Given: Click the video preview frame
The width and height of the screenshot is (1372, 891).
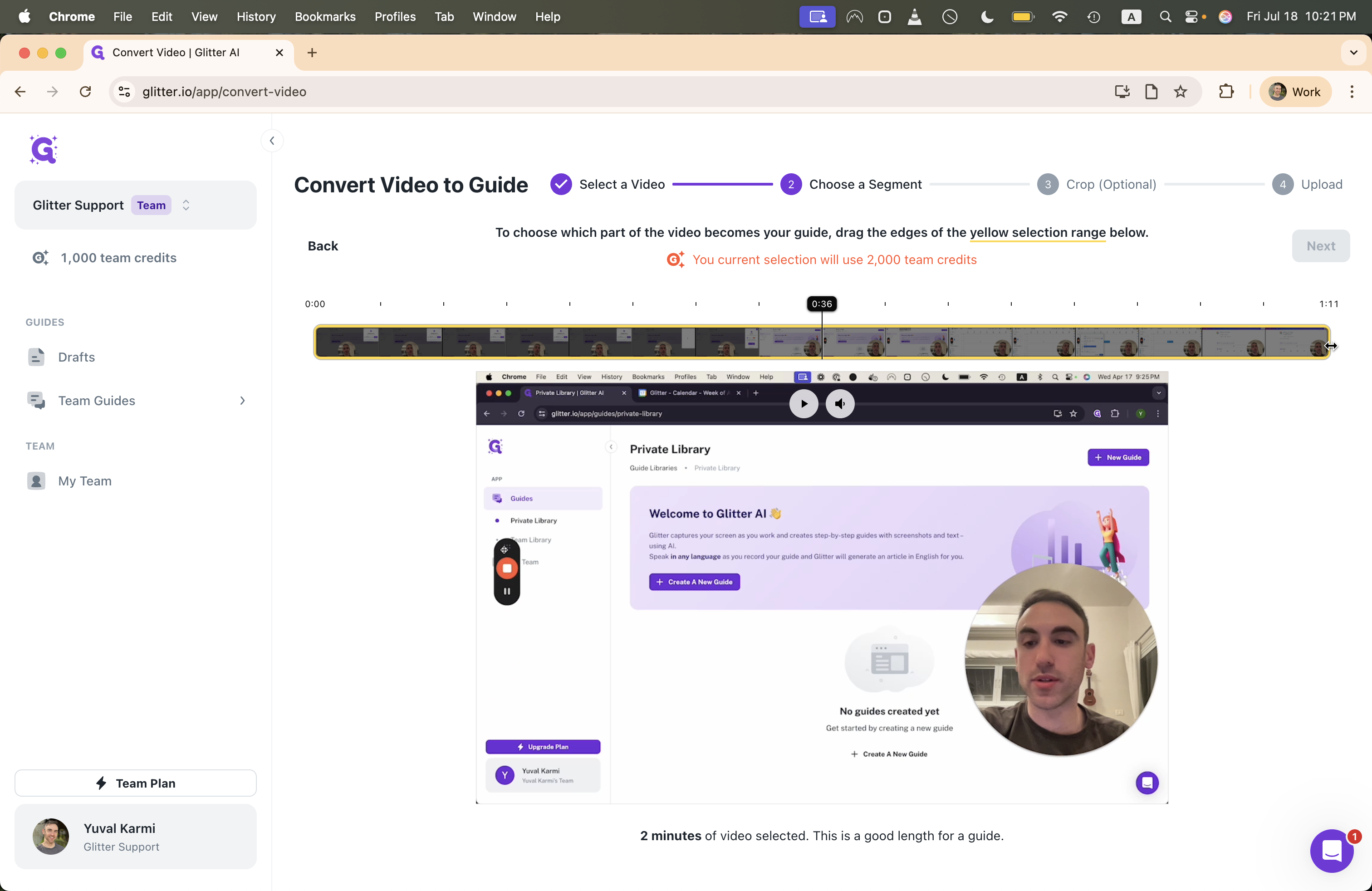Looking at the screenshot, I should pyautogui.click(x=822, y=588).
